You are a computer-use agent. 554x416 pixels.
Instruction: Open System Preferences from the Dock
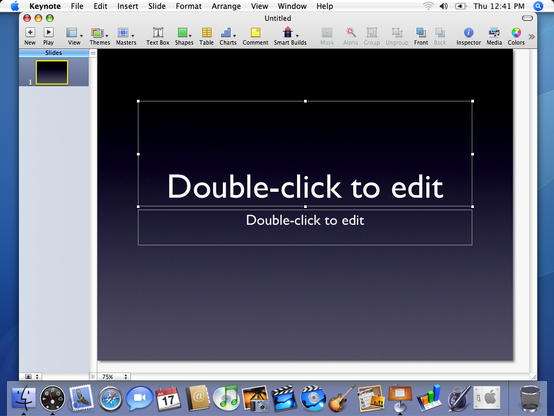coord(487,398)
